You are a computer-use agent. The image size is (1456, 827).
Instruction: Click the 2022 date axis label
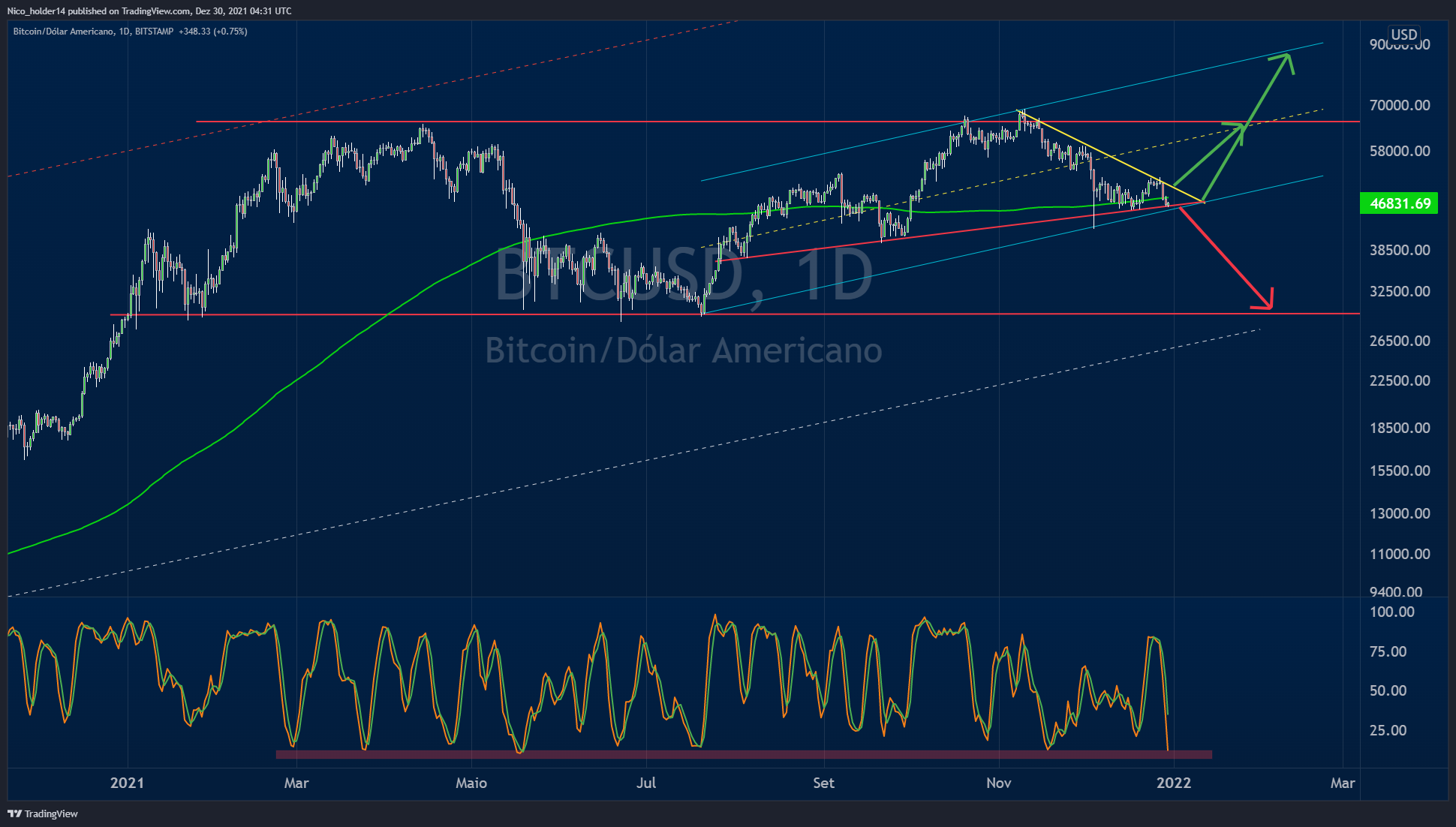[1174, 783]
